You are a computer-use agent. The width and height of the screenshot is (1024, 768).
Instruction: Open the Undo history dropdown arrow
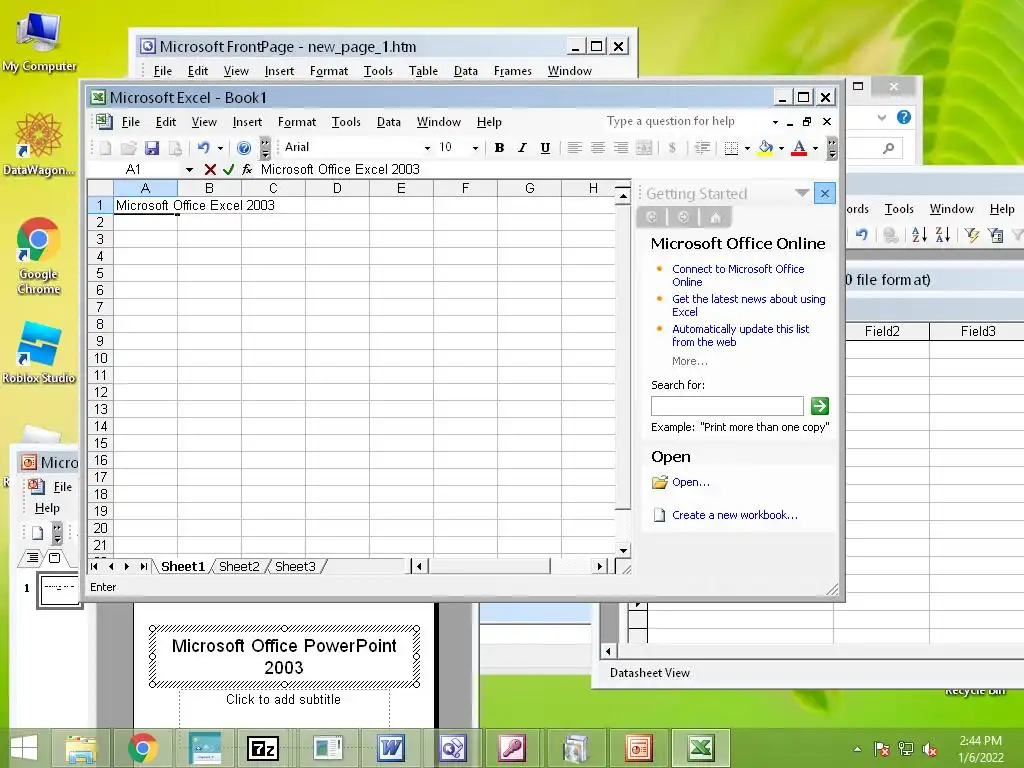(x=220, y=148)
